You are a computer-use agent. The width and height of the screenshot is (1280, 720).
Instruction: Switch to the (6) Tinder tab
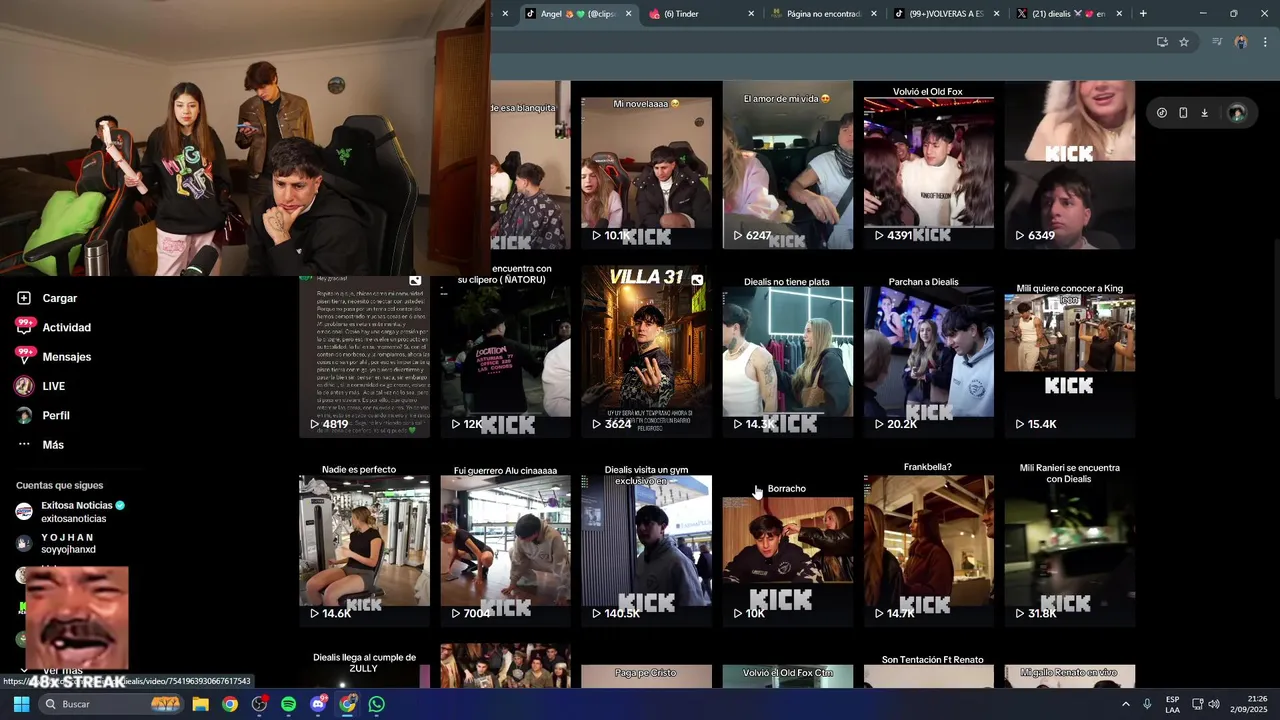pyautogui.click(x=702, y=14)
